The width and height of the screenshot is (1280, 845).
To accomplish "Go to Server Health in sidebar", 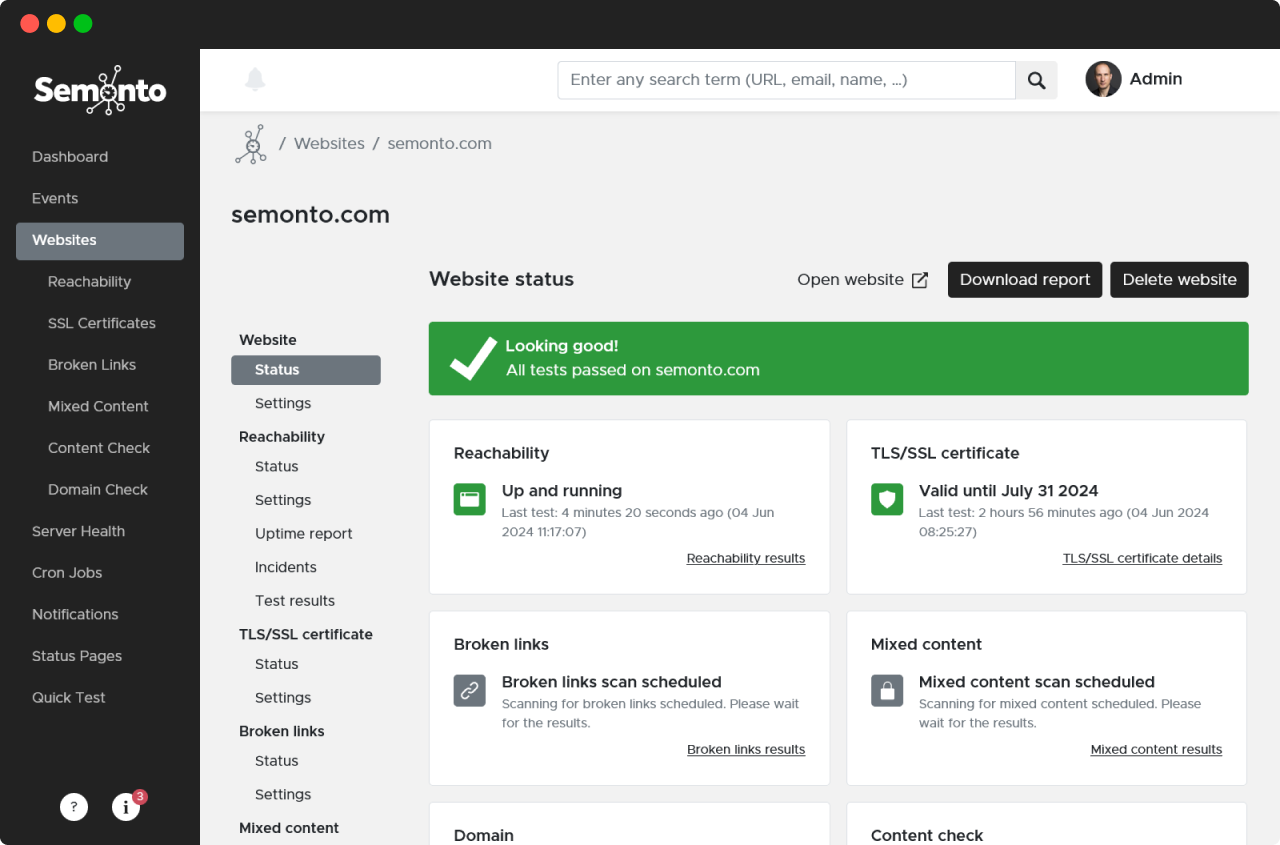I will pos(78,531).
